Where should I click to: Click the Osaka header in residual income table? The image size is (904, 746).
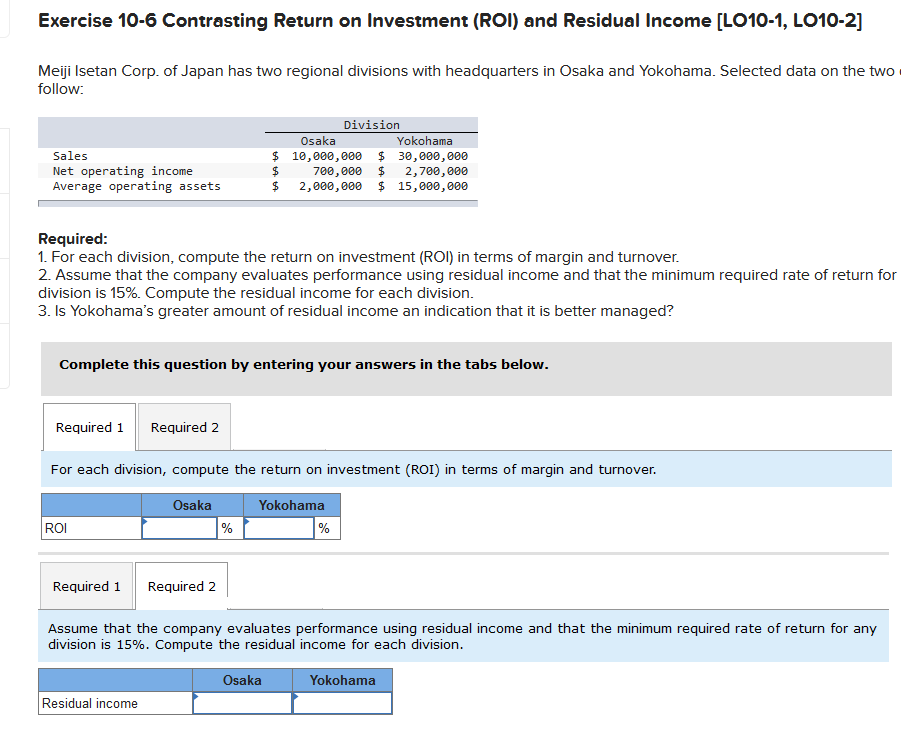pos(242,680)
